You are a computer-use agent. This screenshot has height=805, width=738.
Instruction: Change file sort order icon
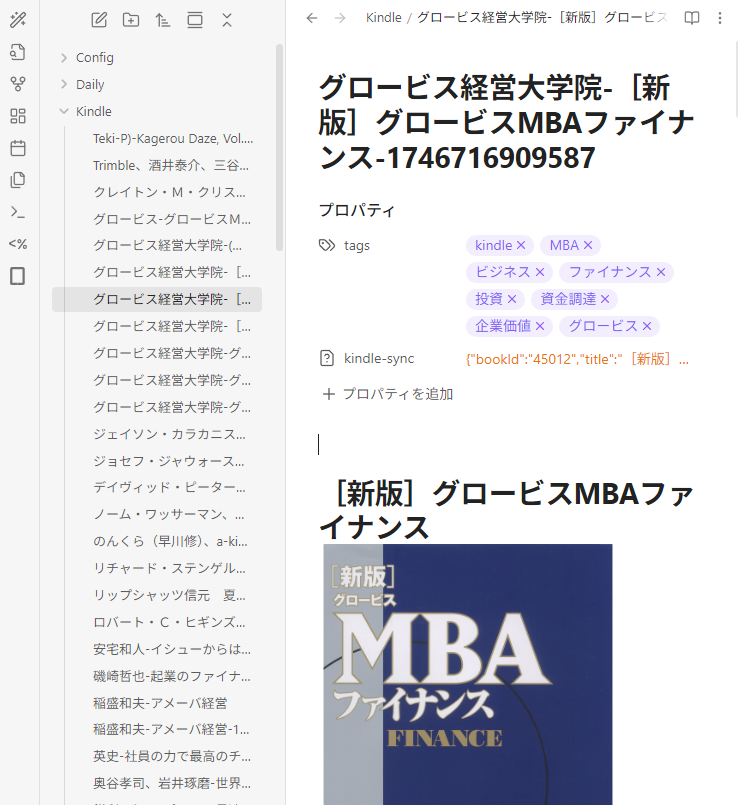163,20
